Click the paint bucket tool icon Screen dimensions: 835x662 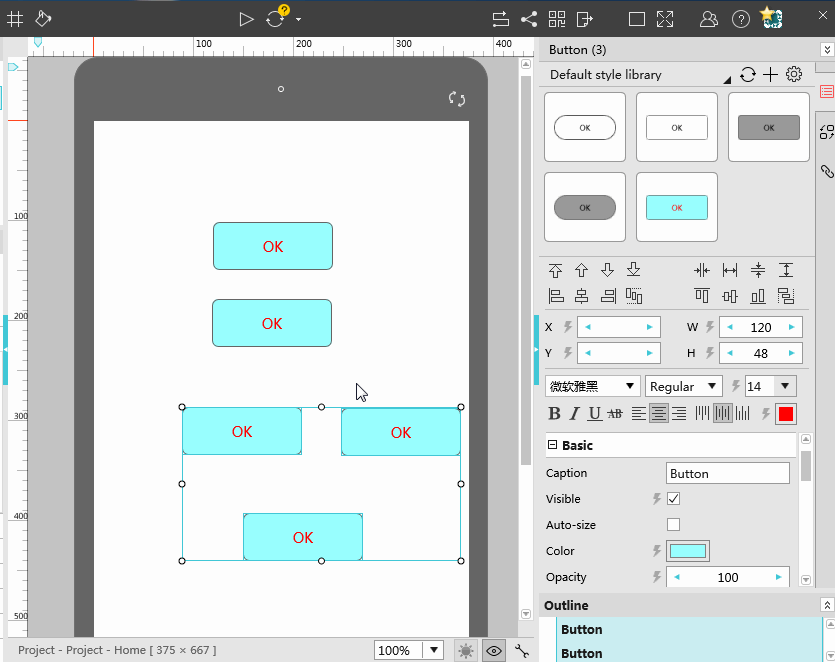coord(43,19)
